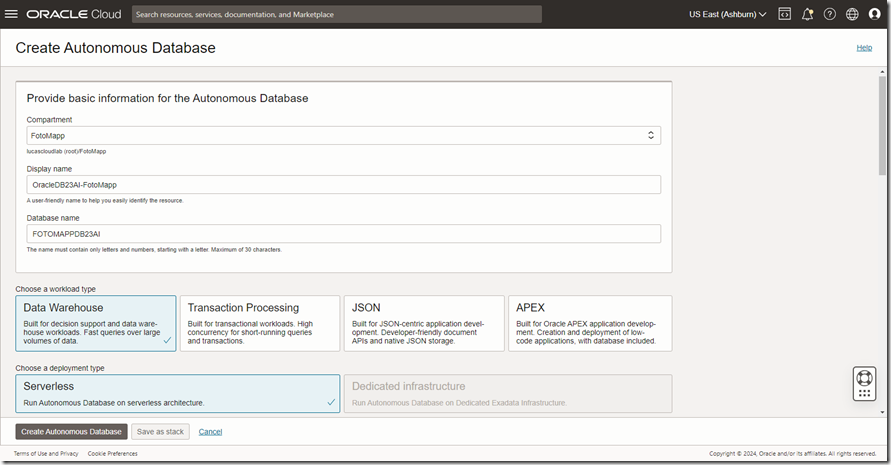
Task: Click the lifebuoy support widget
Action: (x=864, y=381)
